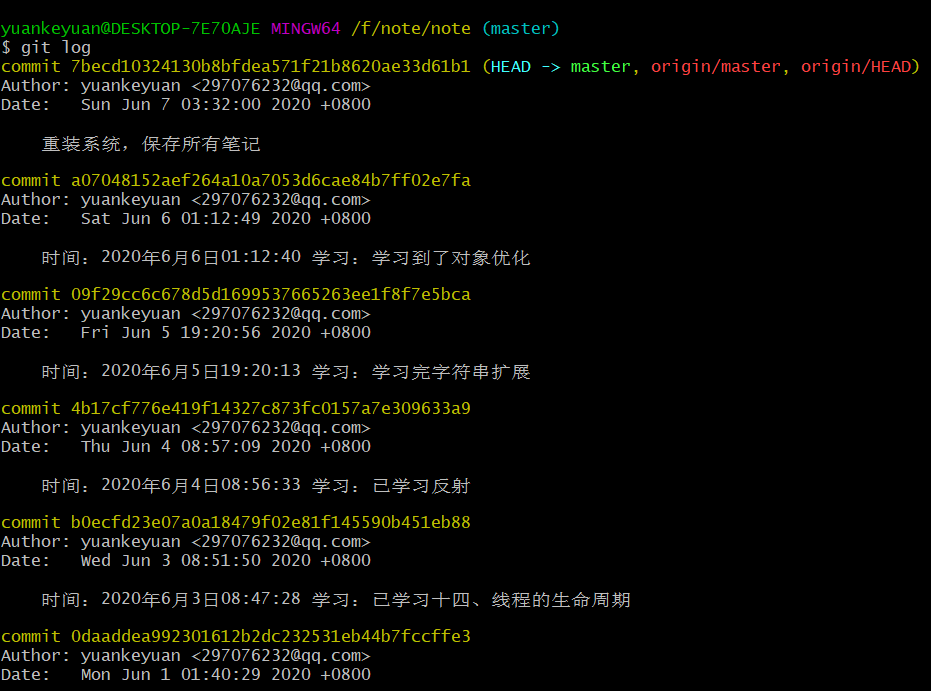
Task: Click Author line under commit 09f29cc6
Action: 185,313
